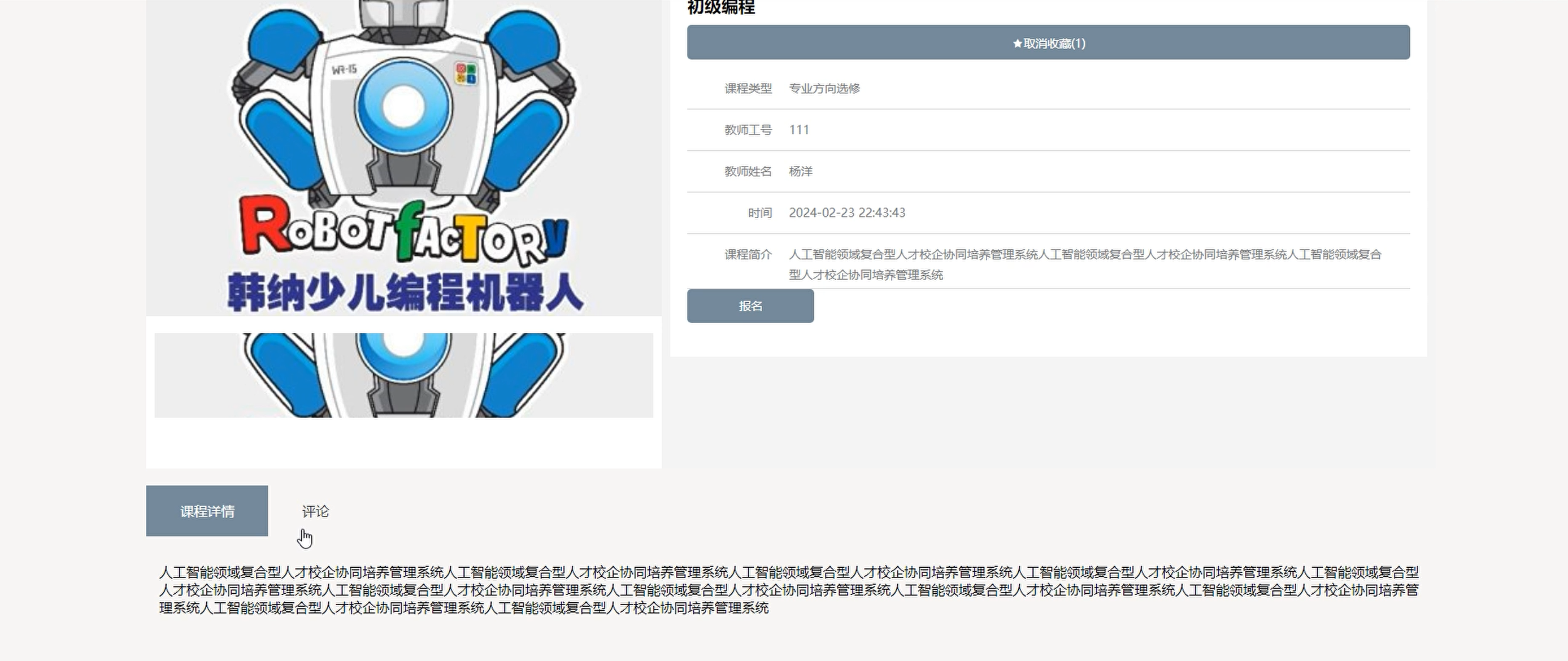Switch to the 课程详情 tab
1568x661 pixels.
(207, 511)
